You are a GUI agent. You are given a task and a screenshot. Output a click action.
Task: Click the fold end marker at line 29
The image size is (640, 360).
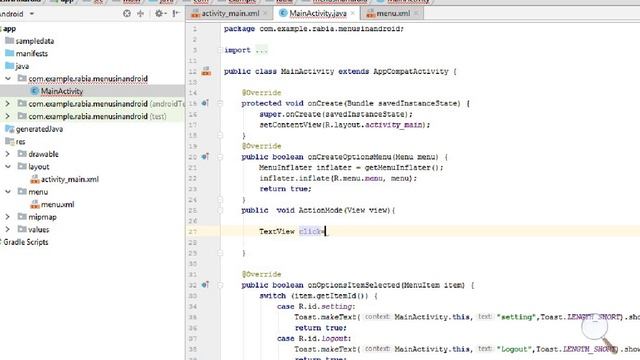pyautogui.click(x=220, y=253)
